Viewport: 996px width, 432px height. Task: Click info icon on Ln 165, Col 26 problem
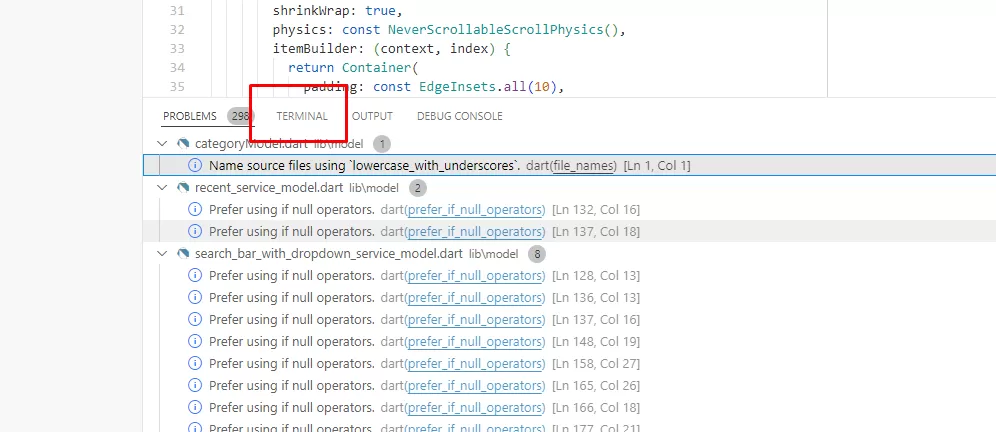pos(195,386)
